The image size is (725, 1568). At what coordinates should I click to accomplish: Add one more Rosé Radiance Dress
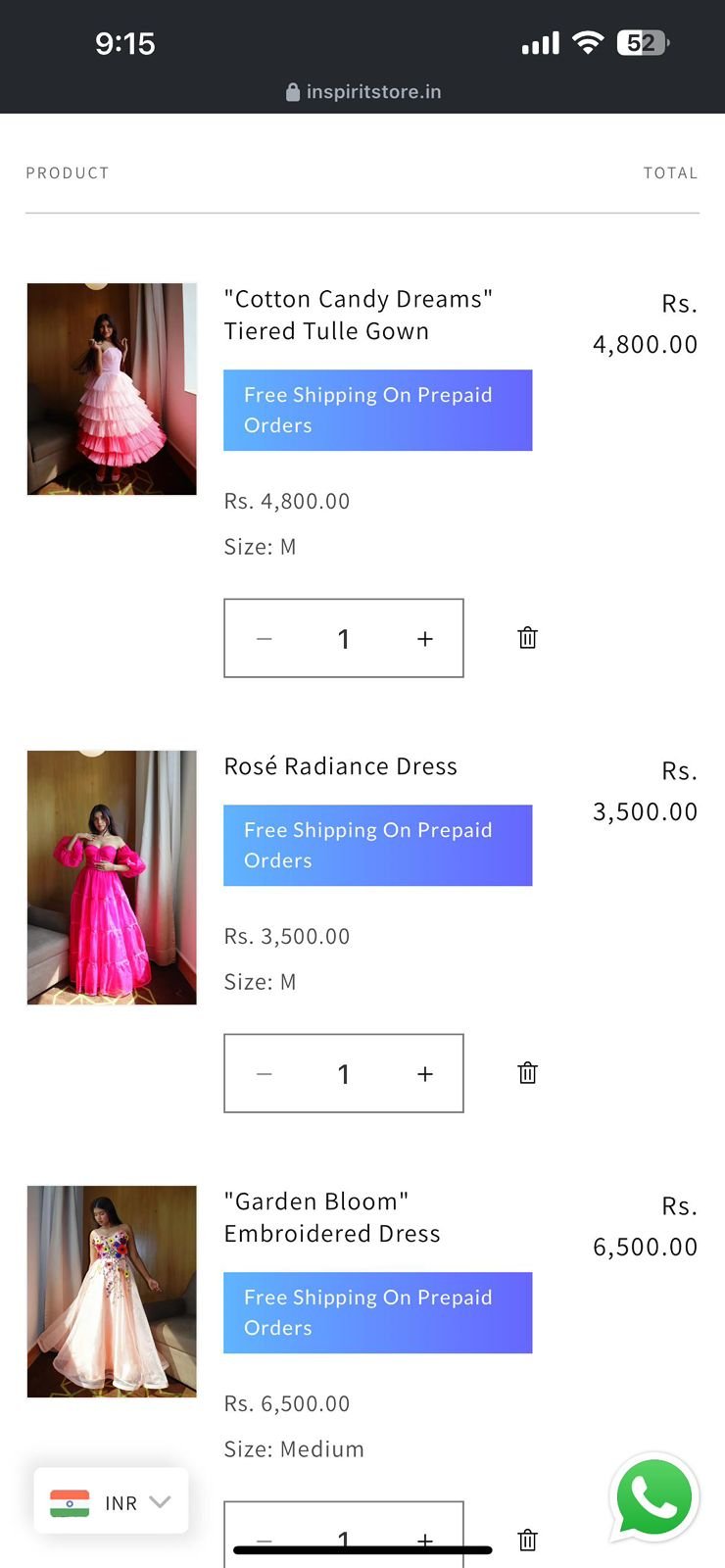pos(424,1074)
